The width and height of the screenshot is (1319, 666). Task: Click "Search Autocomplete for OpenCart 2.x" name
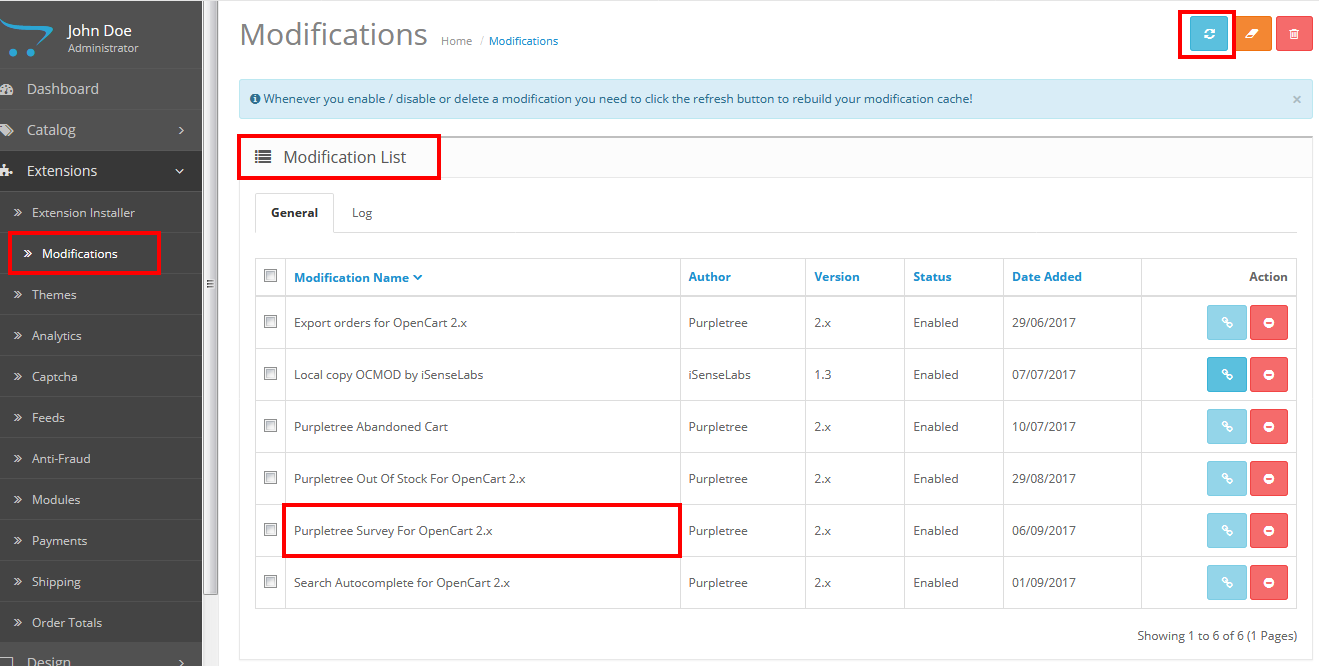coord(402,583)
